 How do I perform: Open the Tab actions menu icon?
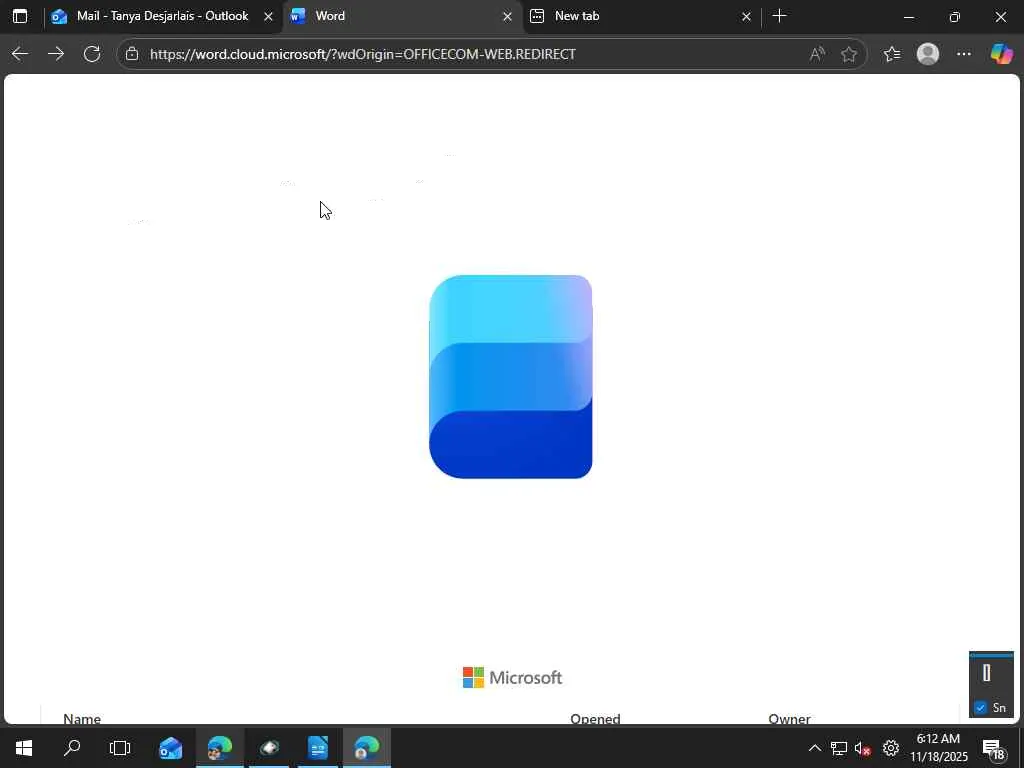click(20, 16)
